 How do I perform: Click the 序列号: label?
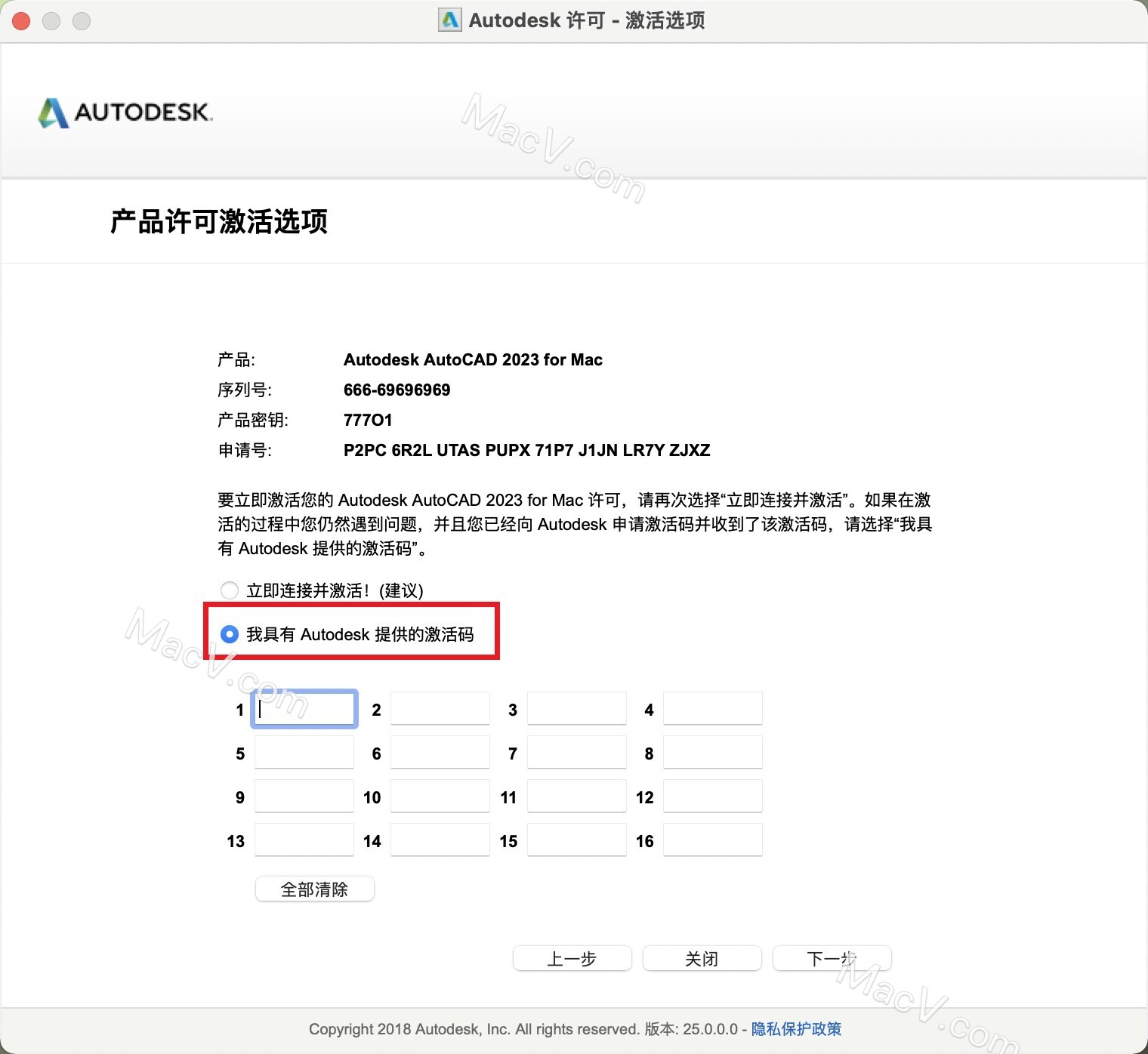click(245, 390)
